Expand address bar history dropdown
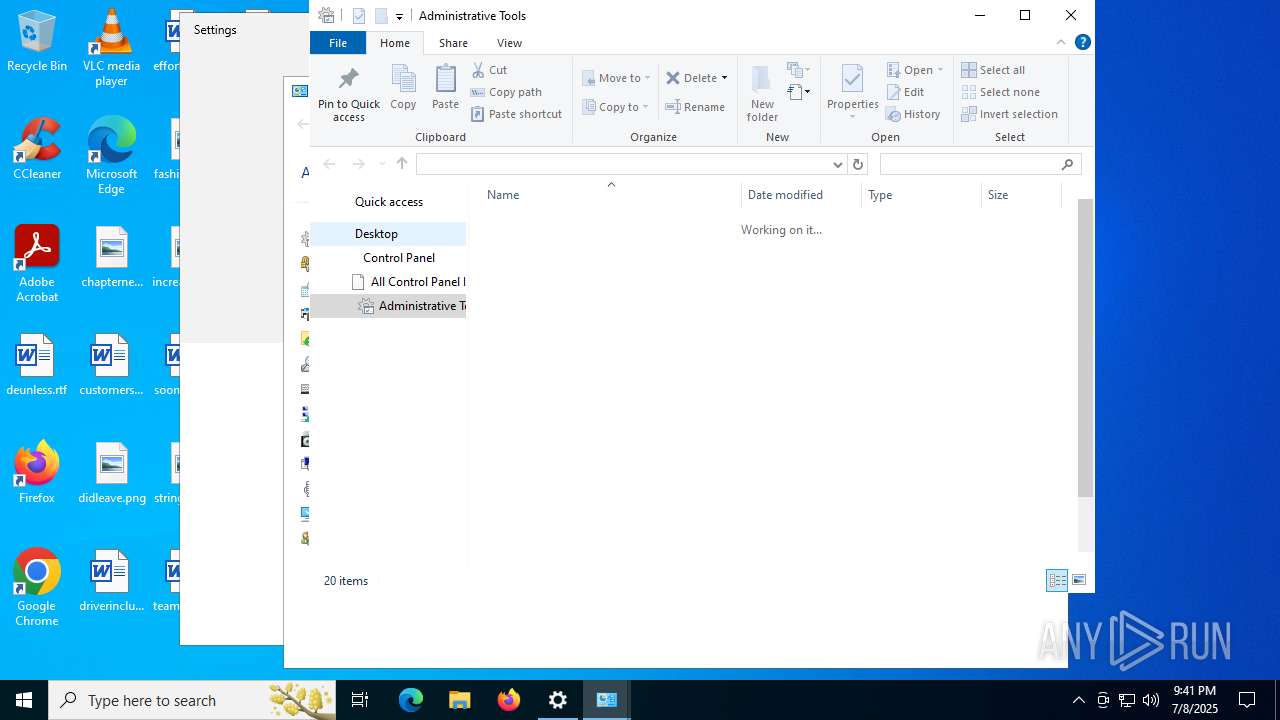 838,164
